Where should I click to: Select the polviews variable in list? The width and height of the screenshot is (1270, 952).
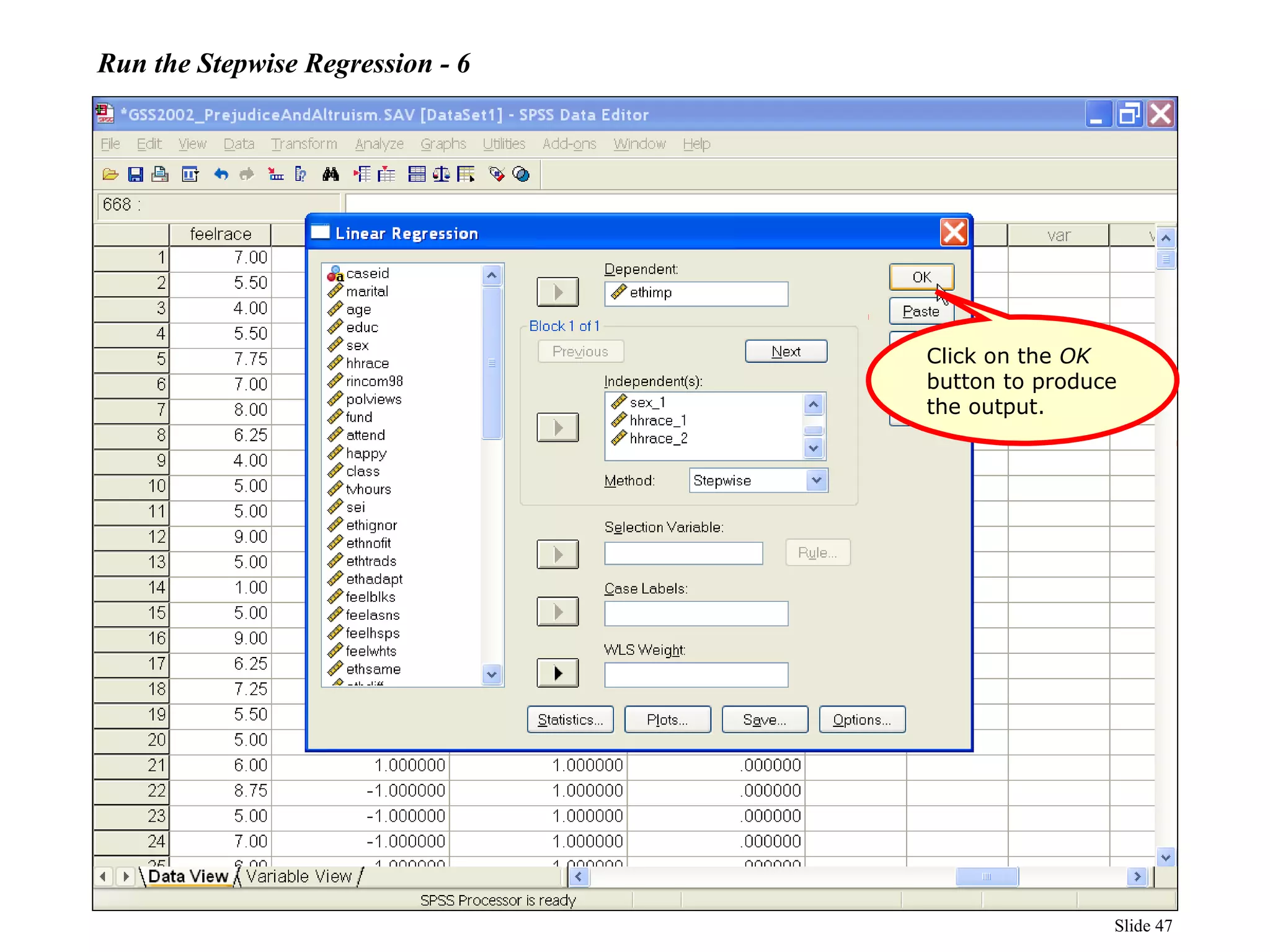click(x=374, y=399)
